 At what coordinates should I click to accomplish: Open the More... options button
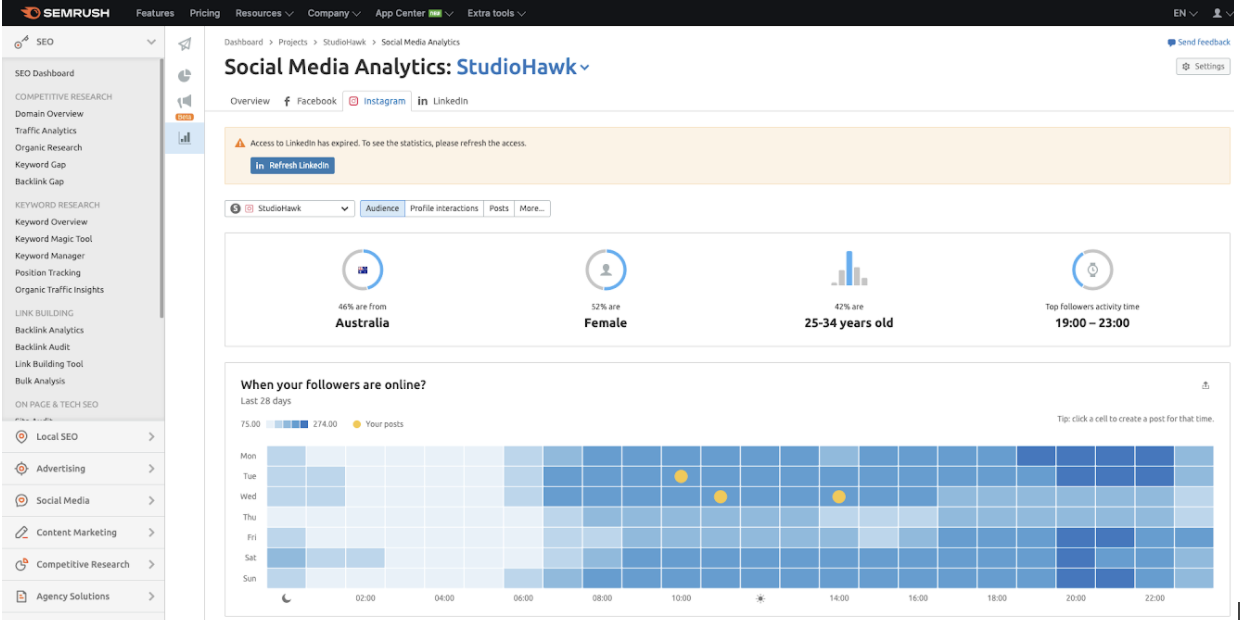(532, 209)
